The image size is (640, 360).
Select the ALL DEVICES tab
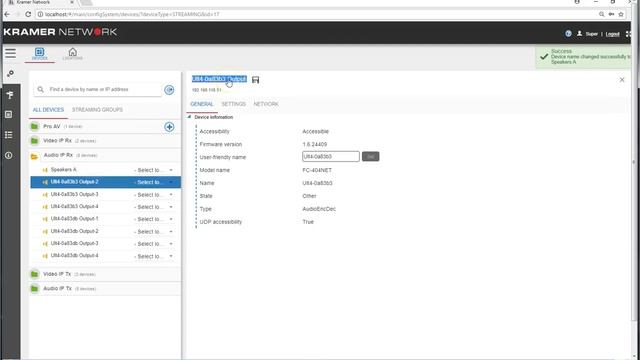(48, 110)
